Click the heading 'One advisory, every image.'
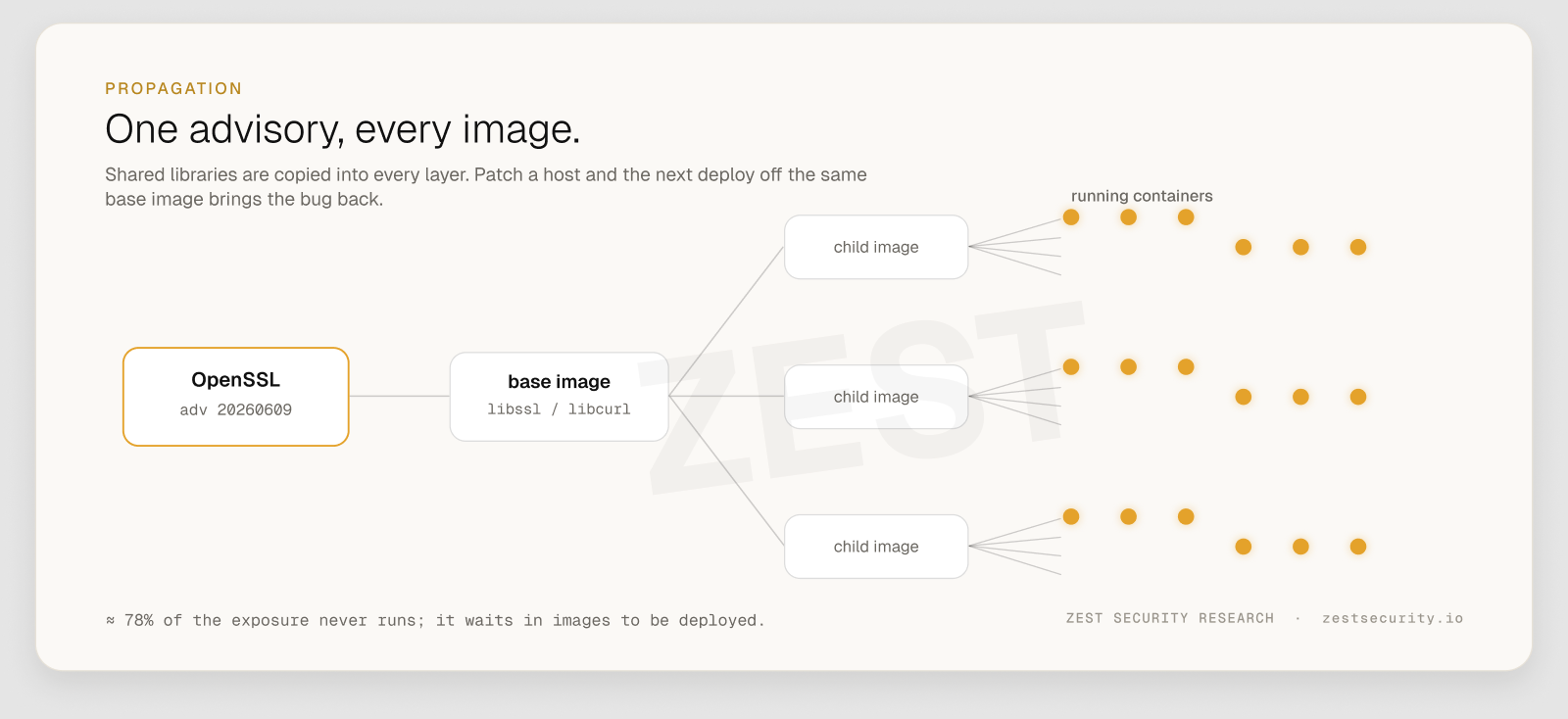Screen dimensions: 1568x719 343,129
